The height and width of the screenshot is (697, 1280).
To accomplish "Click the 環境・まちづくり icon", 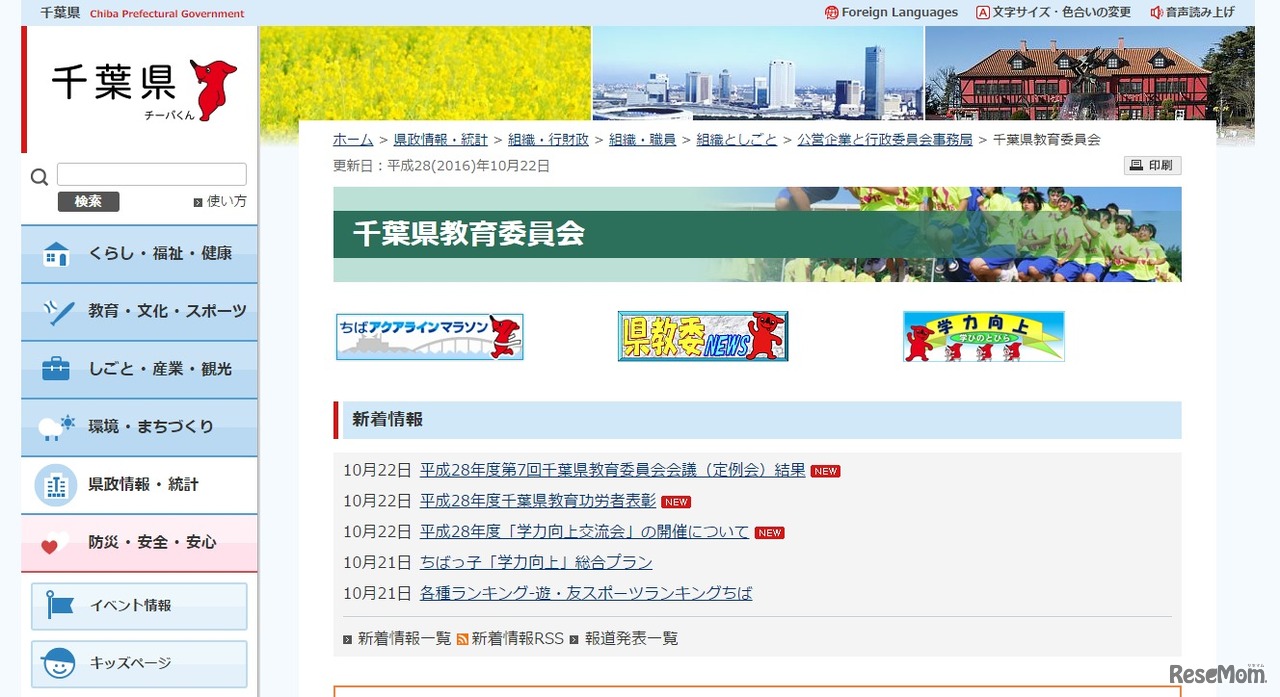I will click(56, 427).
